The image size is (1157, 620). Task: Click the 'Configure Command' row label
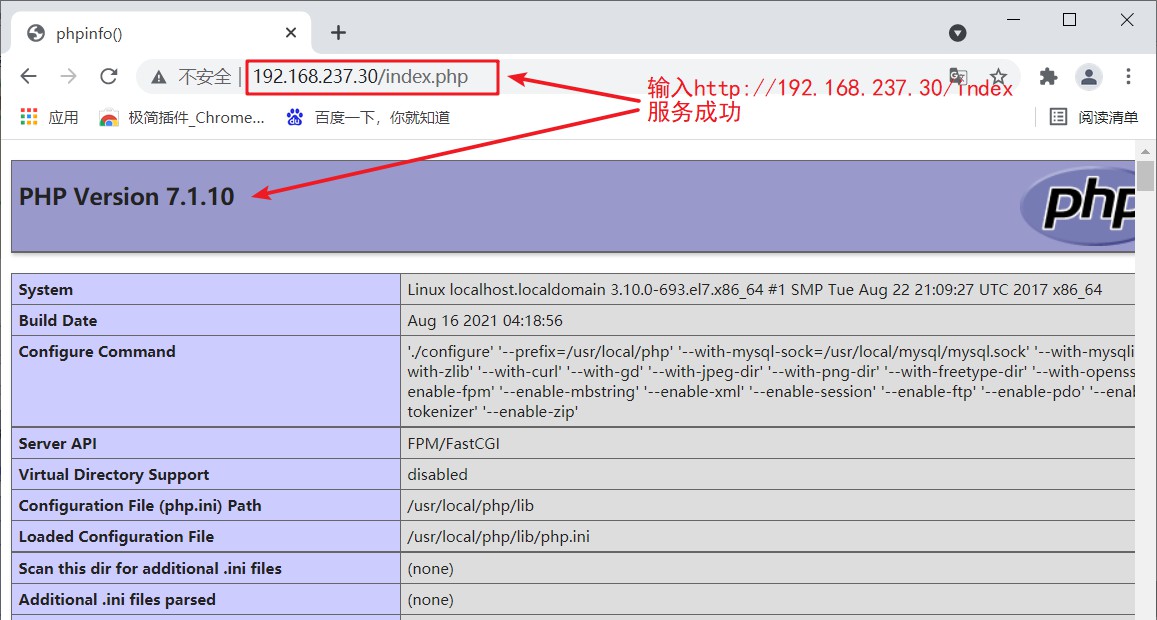pyautogui.click(x=97, y=351)
